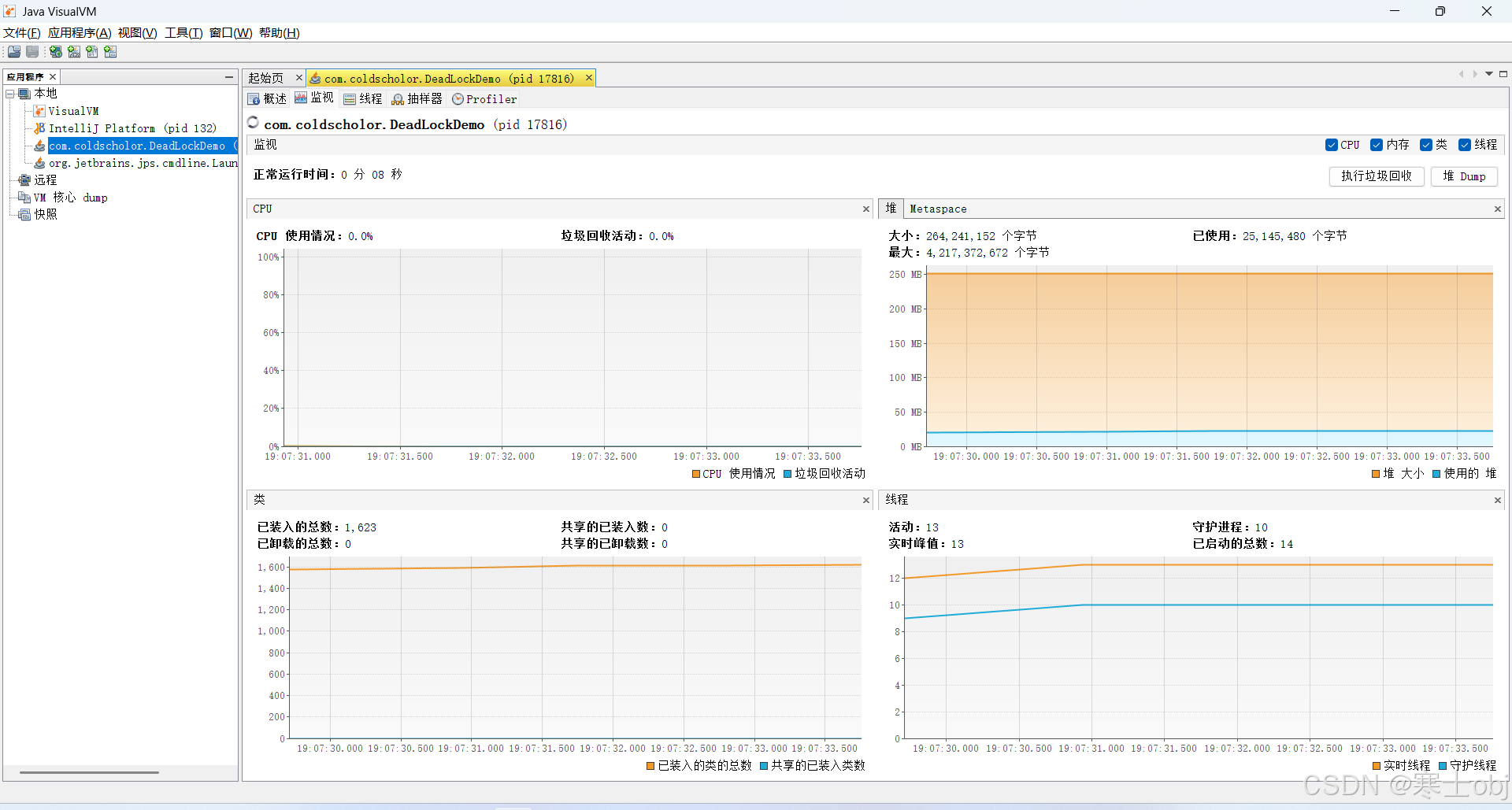Click the Add Remote Host toolbar icon

[56, 52]
